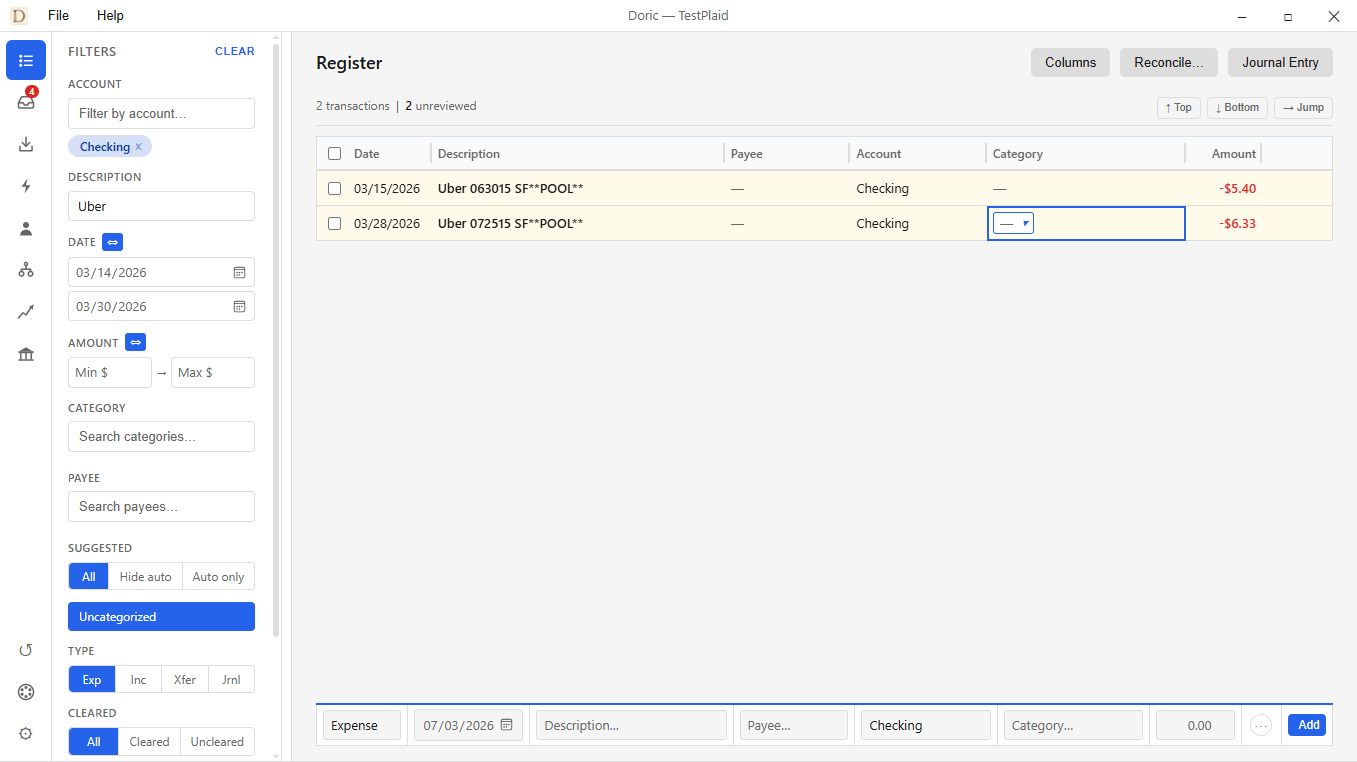
Task: Click the filters panel vertical scrollbar
Action: (276, 340)
